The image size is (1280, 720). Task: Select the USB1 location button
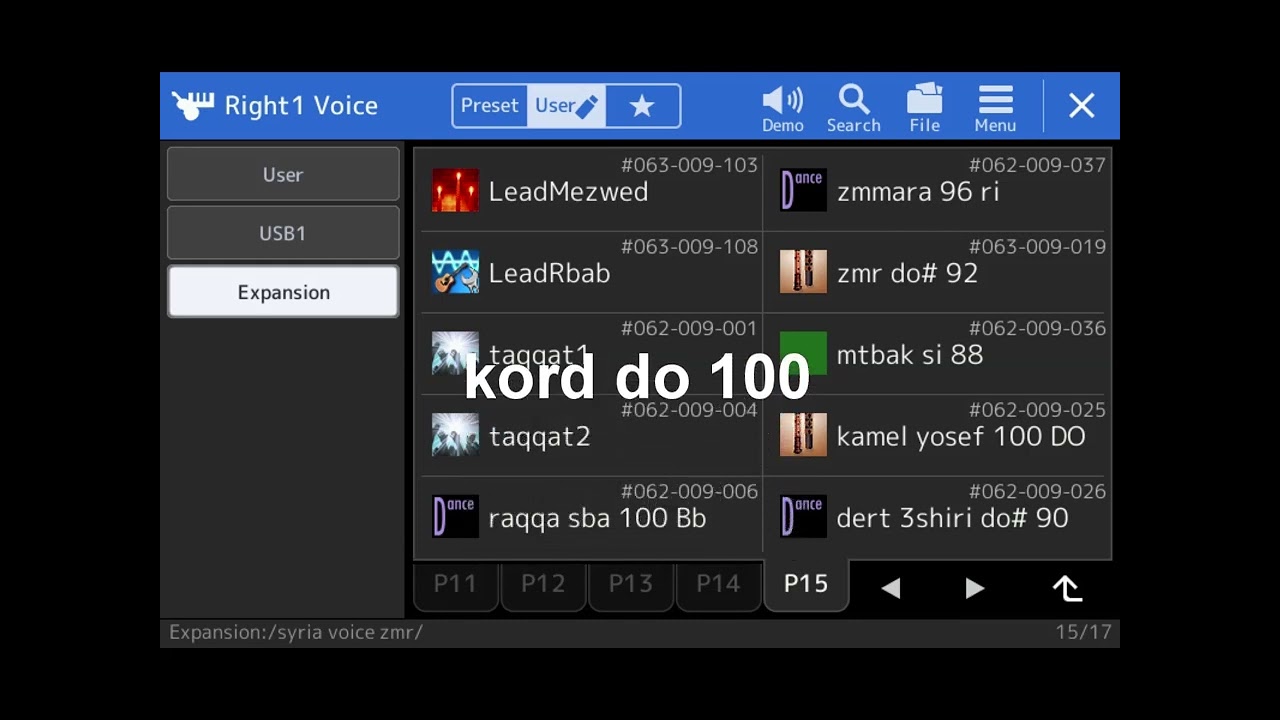283,233
